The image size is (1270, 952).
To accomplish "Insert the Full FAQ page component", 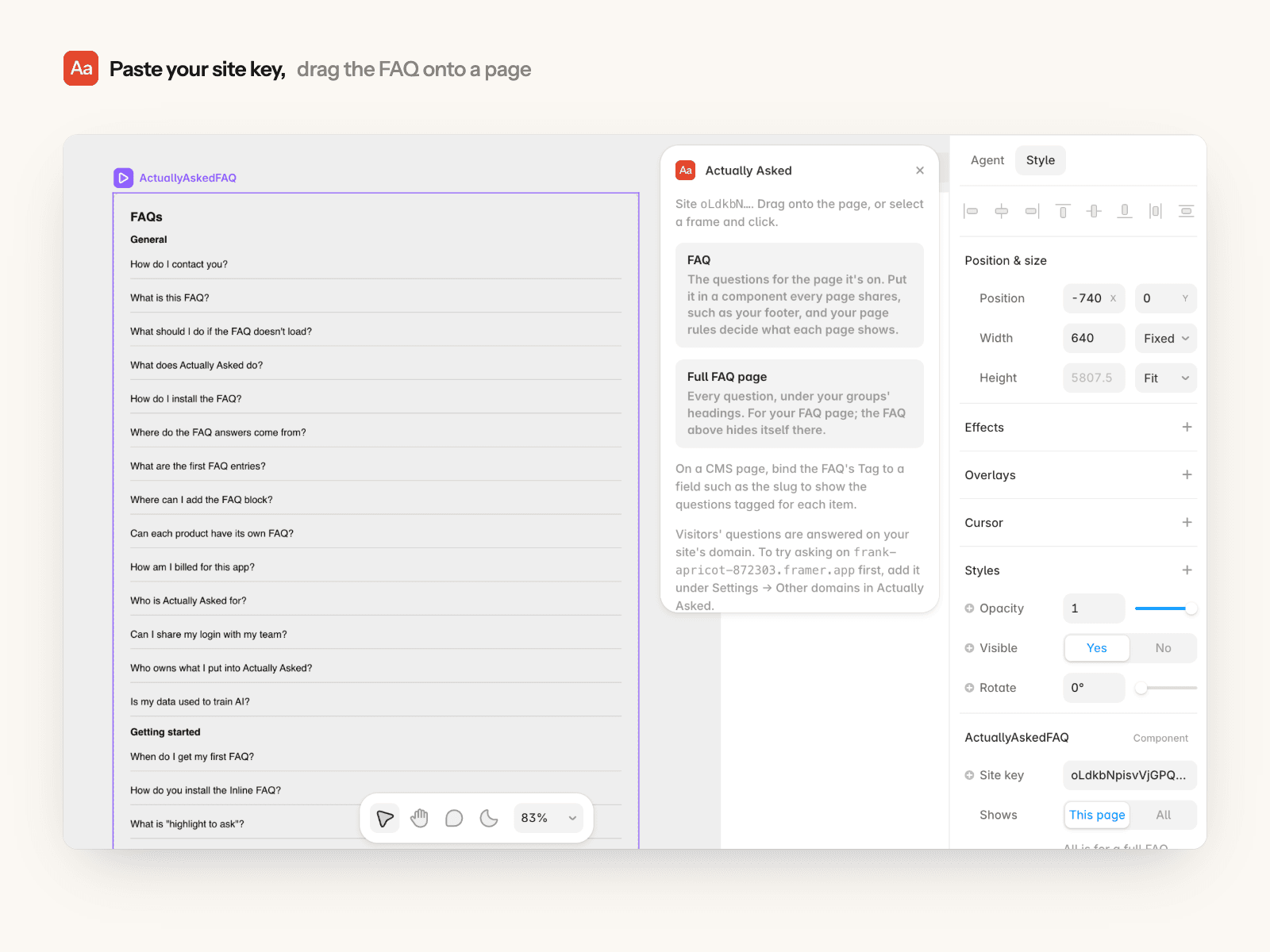I will tap(799, 404).
